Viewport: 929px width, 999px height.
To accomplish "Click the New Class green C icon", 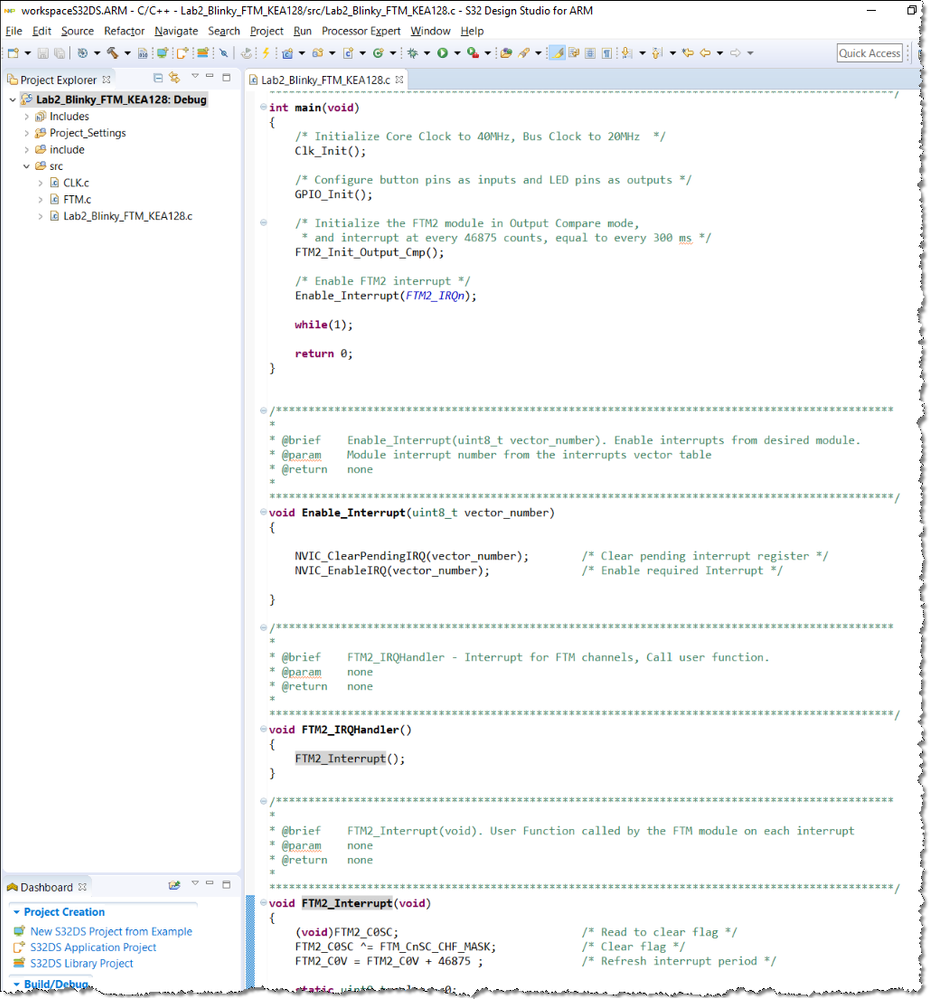I will pyautogui.click(x=378, y=53).
